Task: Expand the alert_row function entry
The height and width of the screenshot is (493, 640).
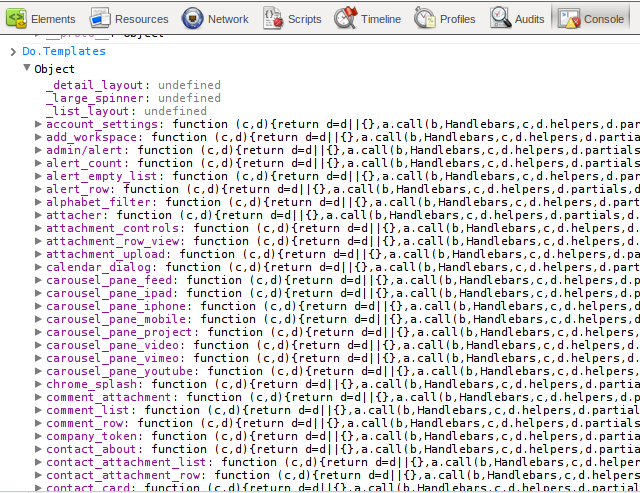Action: pyautogui.click(x=38, y=189)
